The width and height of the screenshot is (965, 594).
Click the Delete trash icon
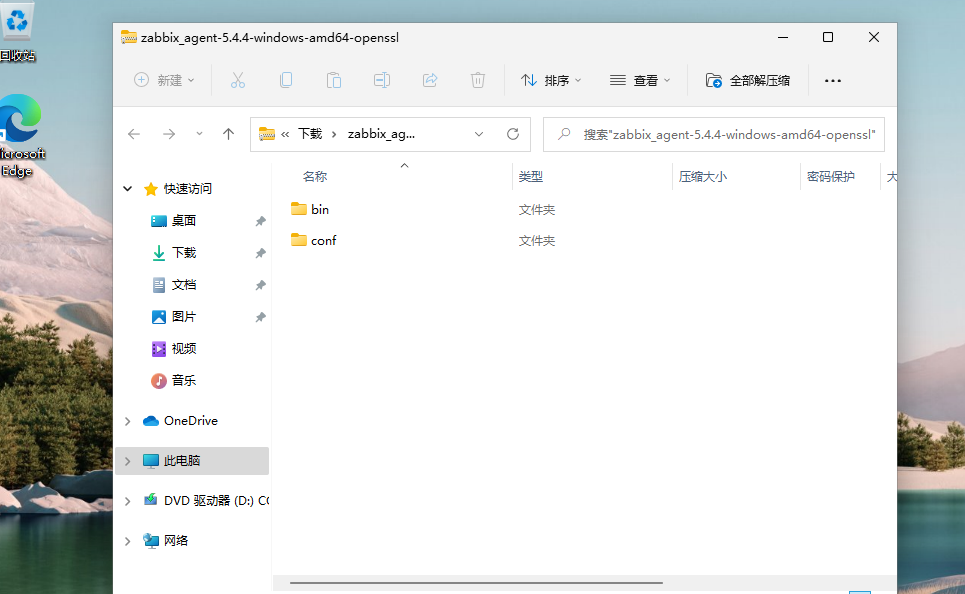(478, 81)
